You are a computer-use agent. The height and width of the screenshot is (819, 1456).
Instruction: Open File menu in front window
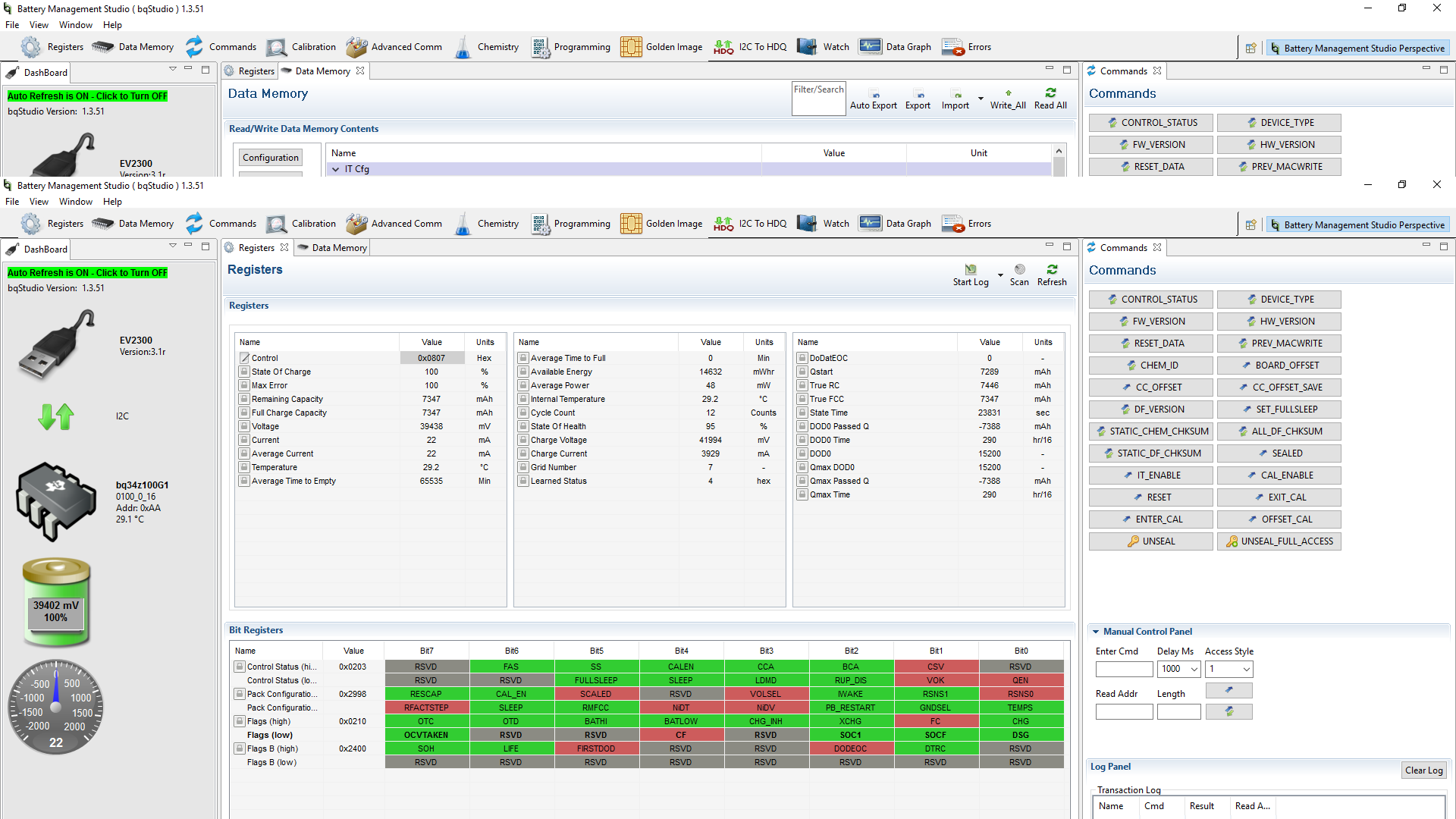12,202
